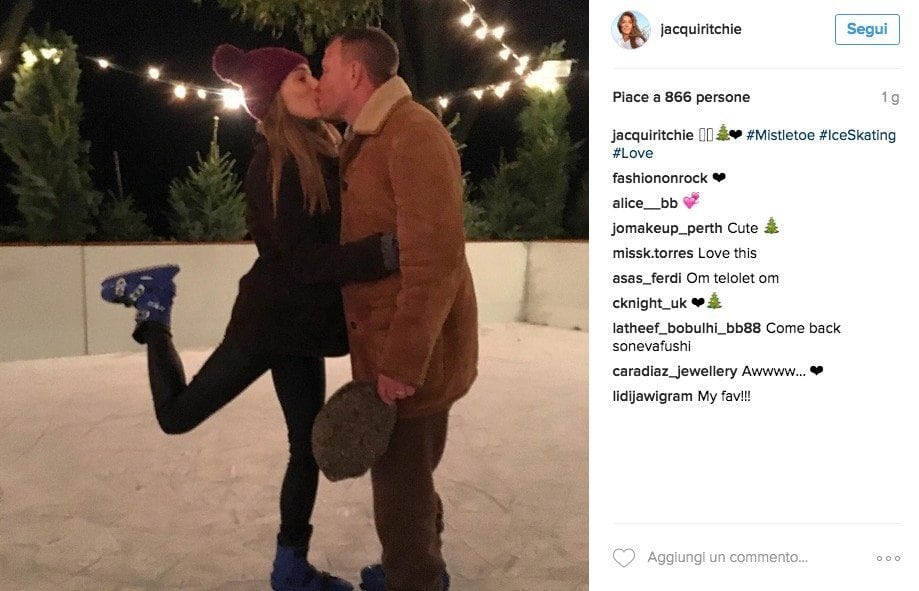Open asas_ferdi's profile from the comments
Viewport: 919px width, 591px height.
click(x=647, y=278)
